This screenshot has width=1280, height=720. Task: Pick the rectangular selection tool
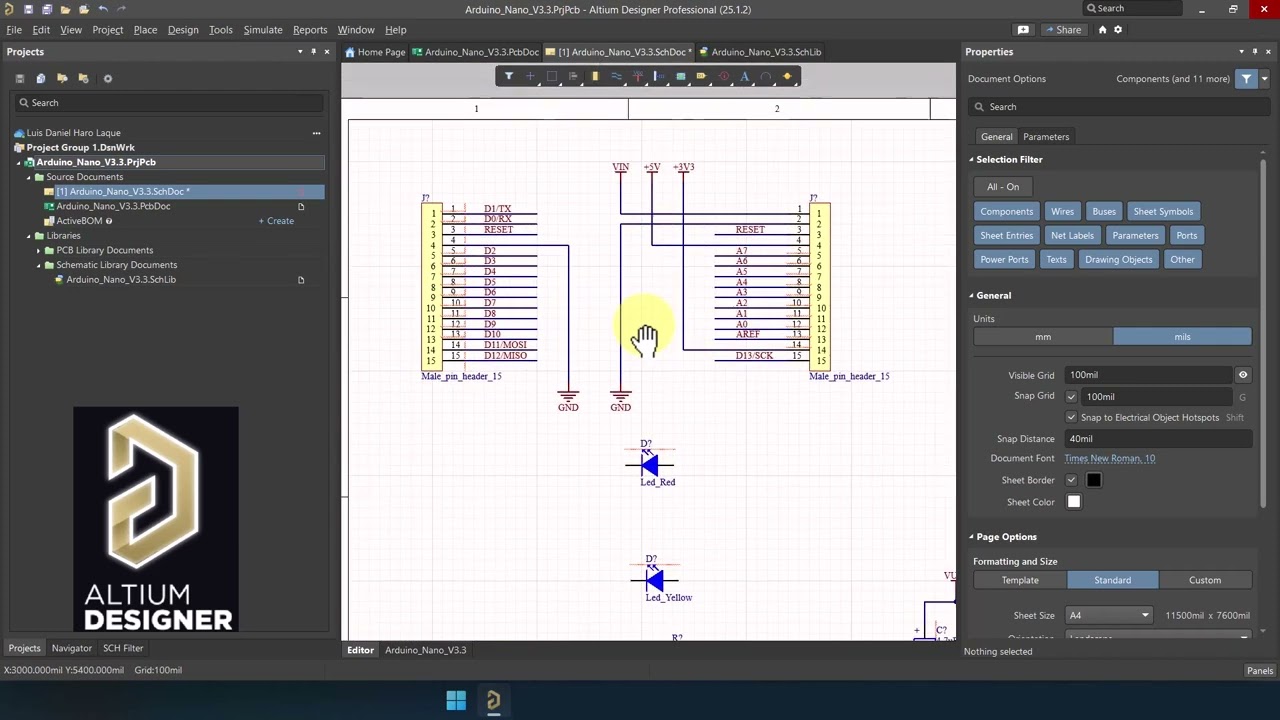(x=552, y=76)
